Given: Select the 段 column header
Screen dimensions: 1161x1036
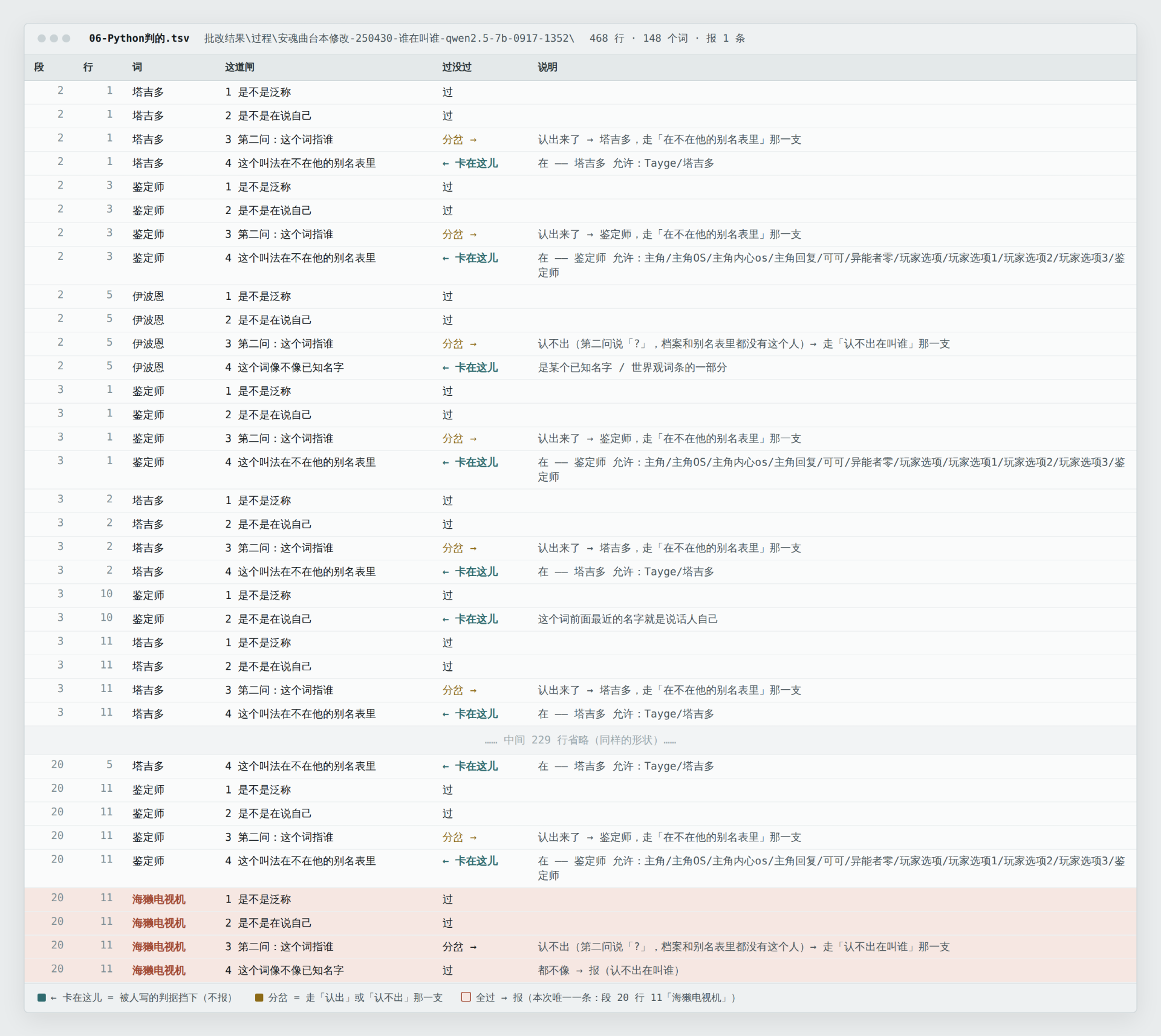Looking at the screenshot, I should tap(39, 67).
